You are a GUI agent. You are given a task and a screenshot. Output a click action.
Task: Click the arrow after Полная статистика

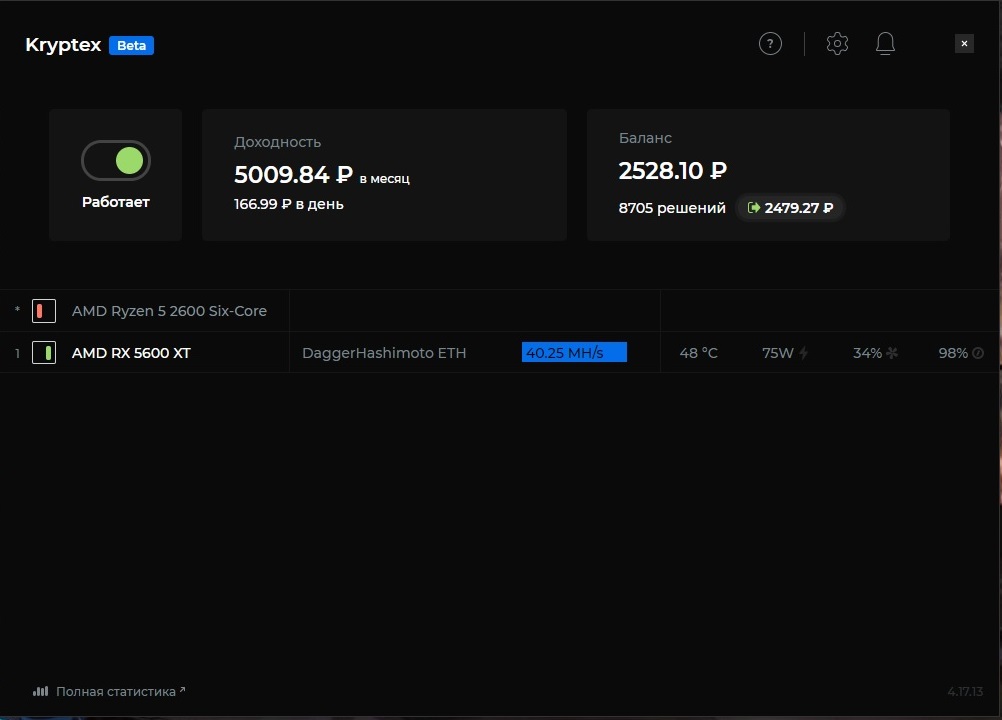182,689
